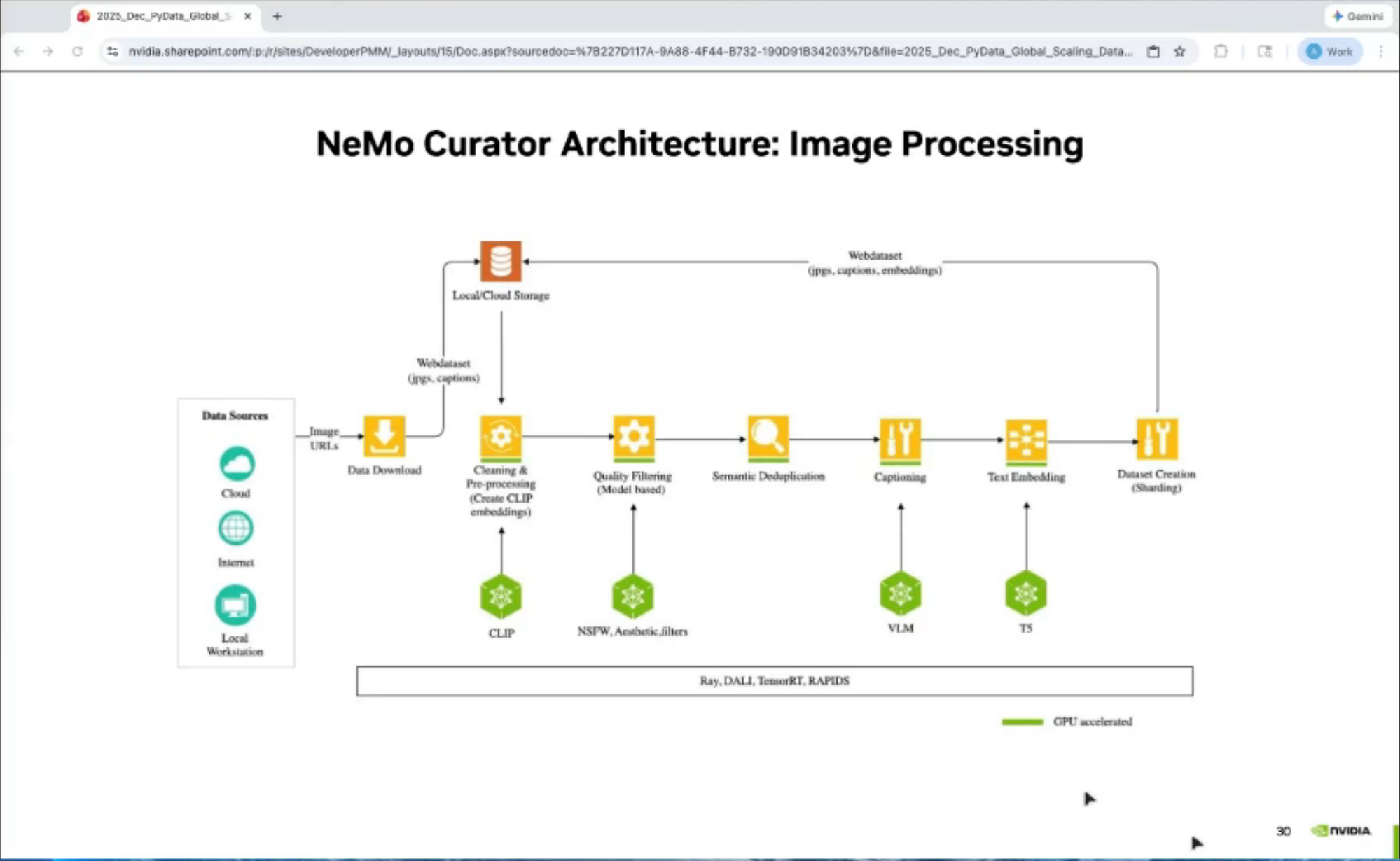This screenshot has width=1400, height=861.
Task: Click the VLM model hexagon icon
Action: click(900, 594)
